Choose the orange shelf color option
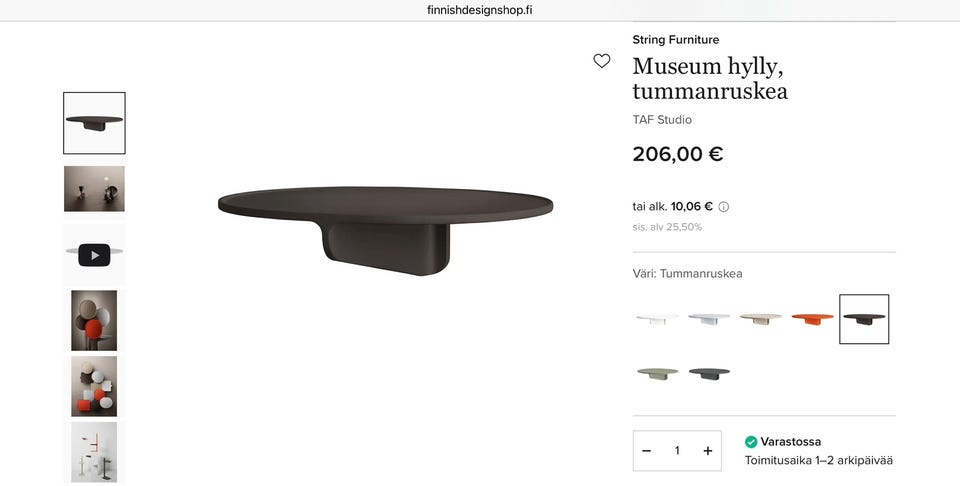This screenshot has width=960, height=486. pos(812,319)
